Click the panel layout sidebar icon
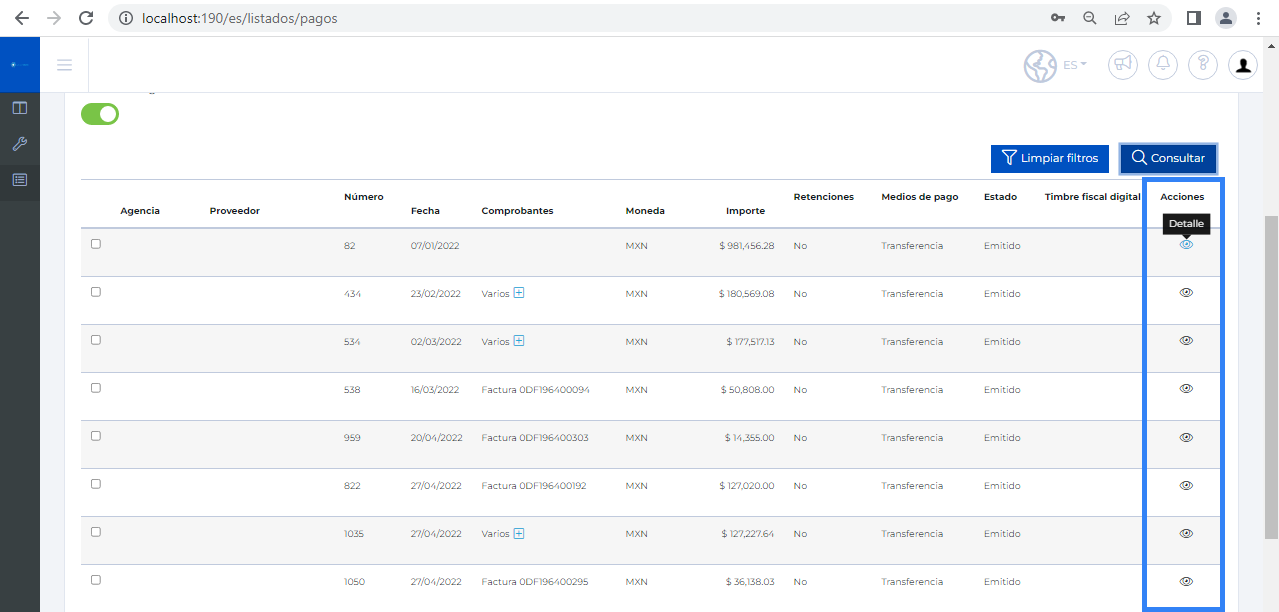The width and height of the screenshot is (1279, 612). [19, 108]
